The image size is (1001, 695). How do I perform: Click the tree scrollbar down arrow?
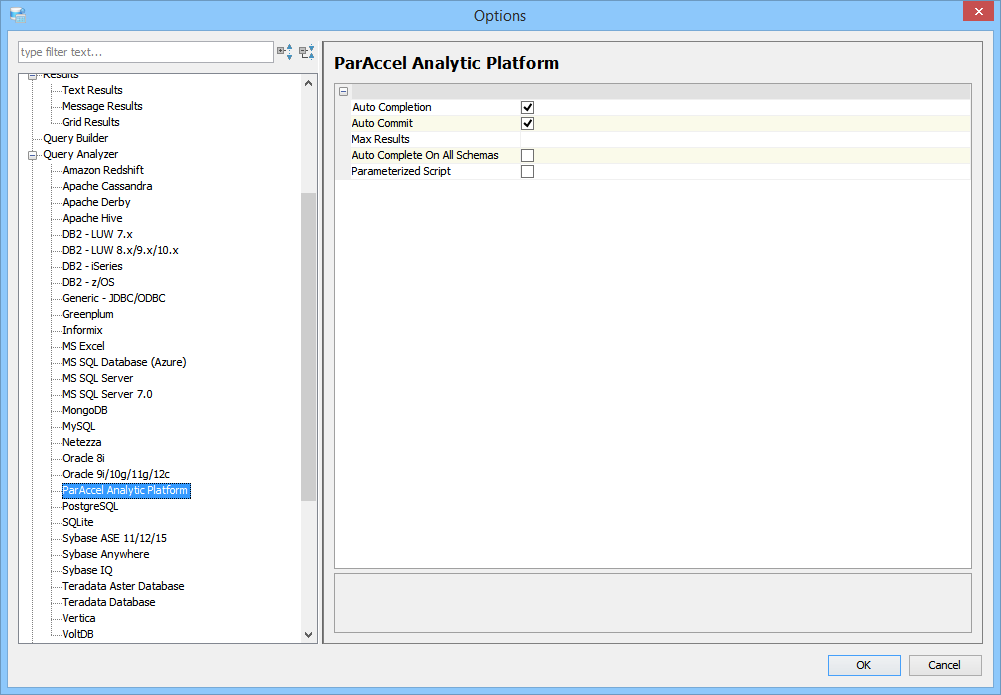[309, 634]
